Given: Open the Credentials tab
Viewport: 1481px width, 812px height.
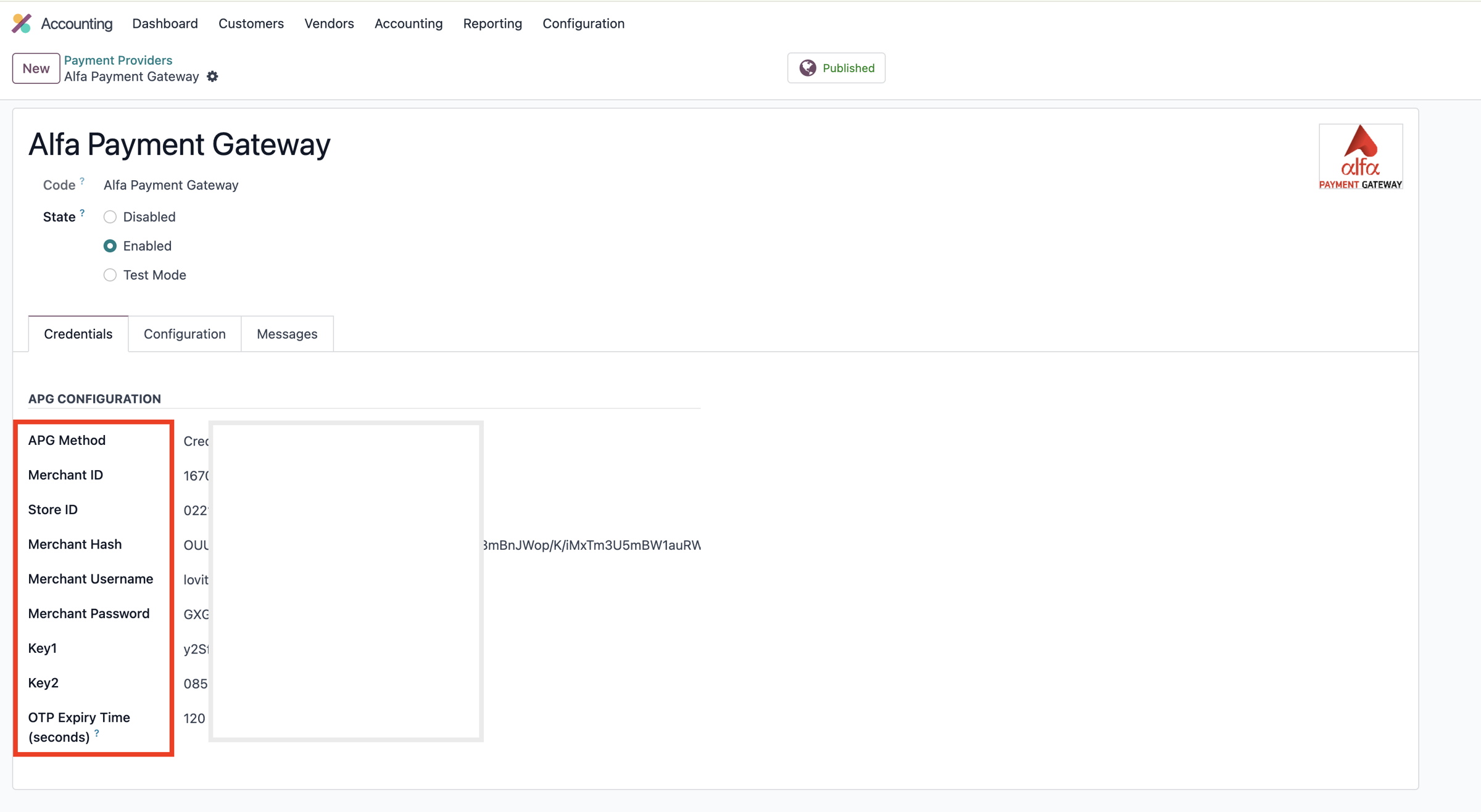Looking at the screenshot, I should pos(78,334).
